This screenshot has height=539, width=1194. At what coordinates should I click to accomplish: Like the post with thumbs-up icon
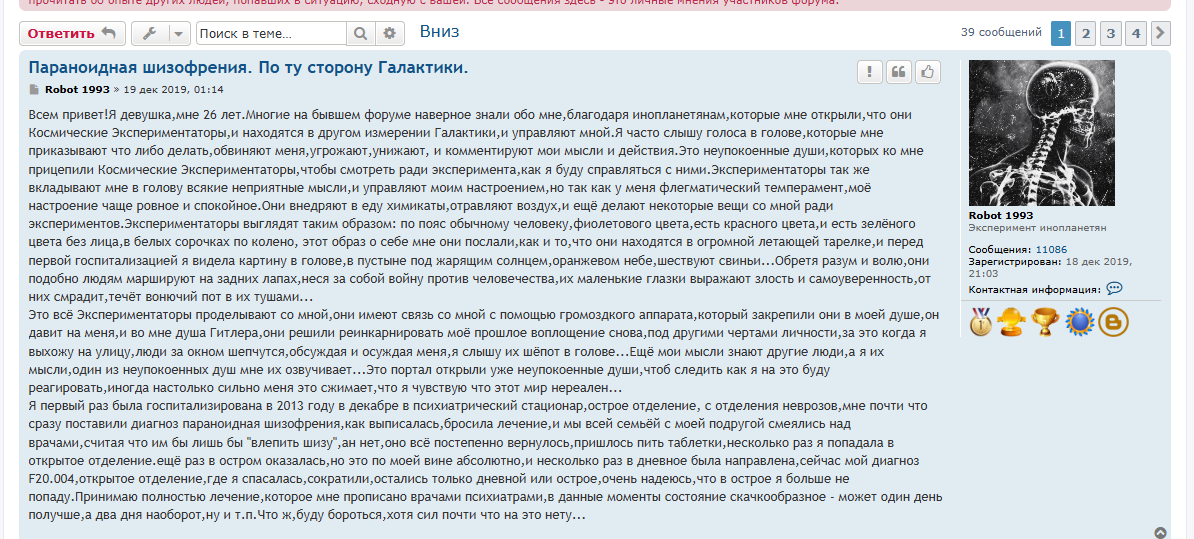(927, 72)
